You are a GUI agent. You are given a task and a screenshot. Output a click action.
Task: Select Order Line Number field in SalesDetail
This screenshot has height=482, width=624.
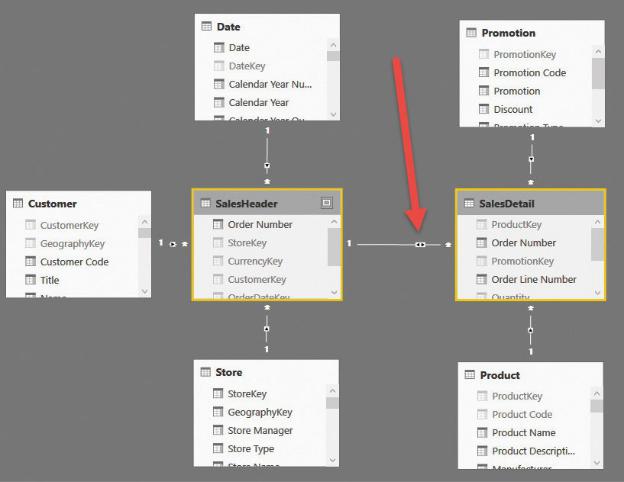point(533,280)
